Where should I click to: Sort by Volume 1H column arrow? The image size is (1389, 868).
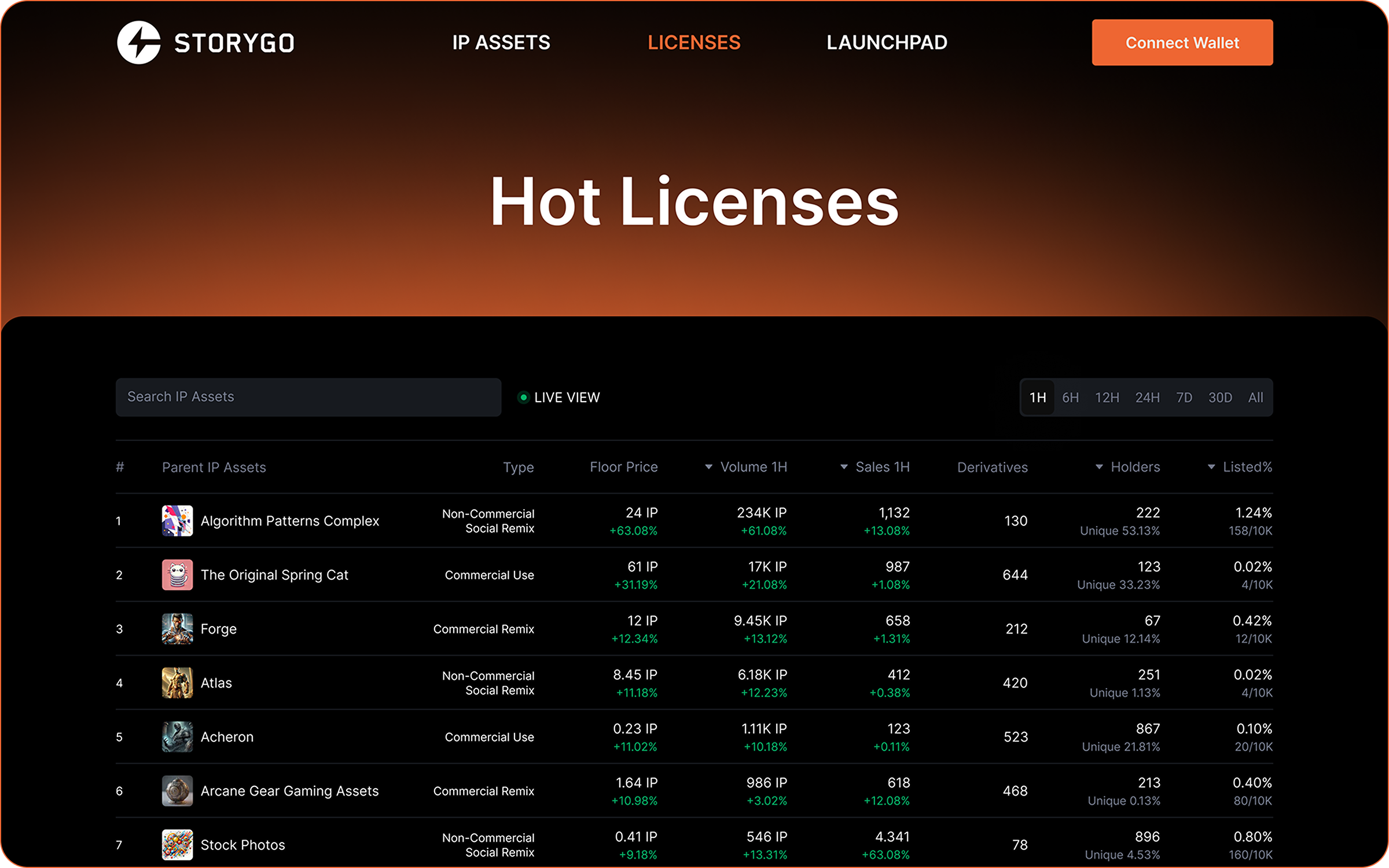[708, 467]
